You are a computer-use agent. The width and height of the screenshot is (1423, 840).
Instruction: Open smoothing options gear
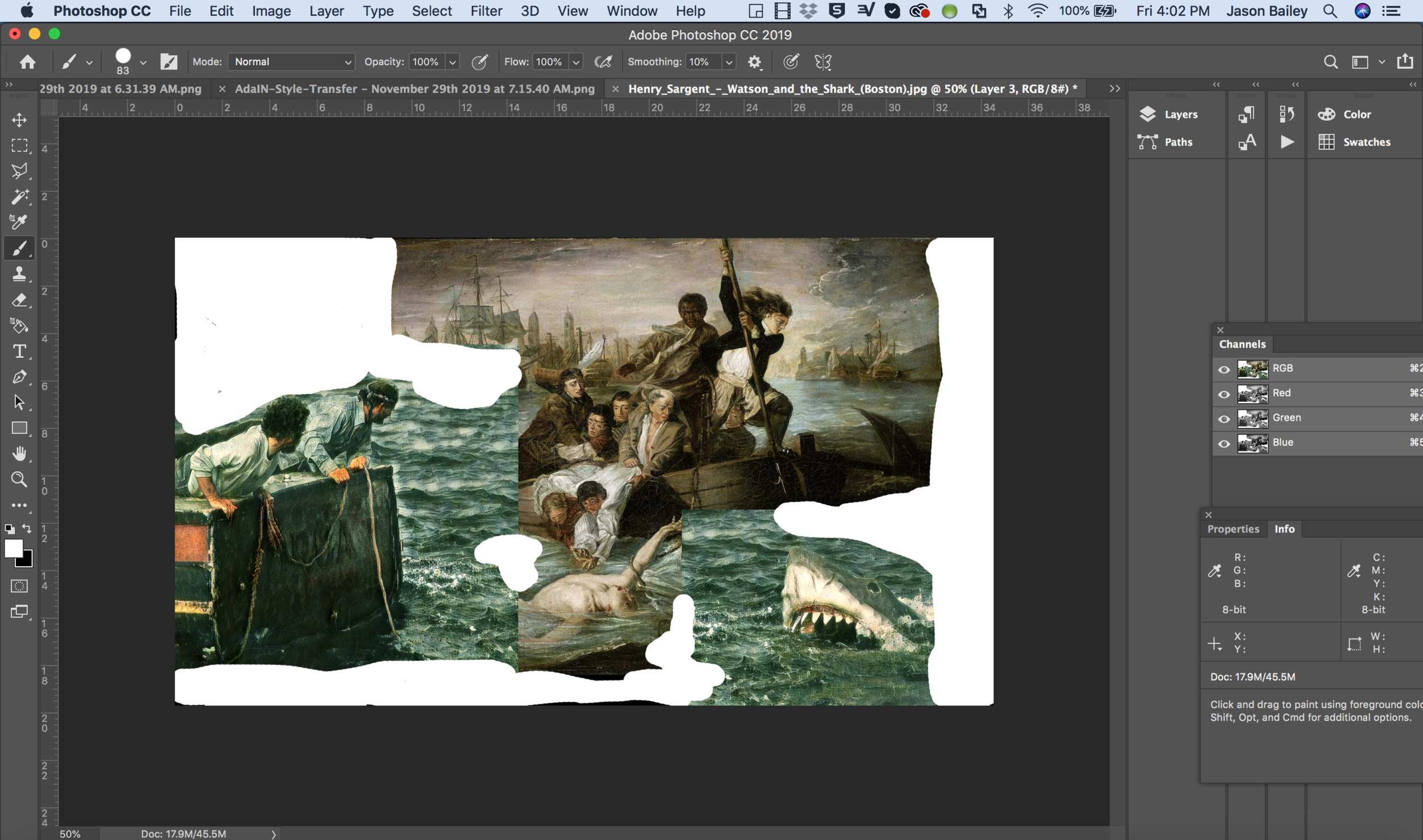(x=754, y=62)
